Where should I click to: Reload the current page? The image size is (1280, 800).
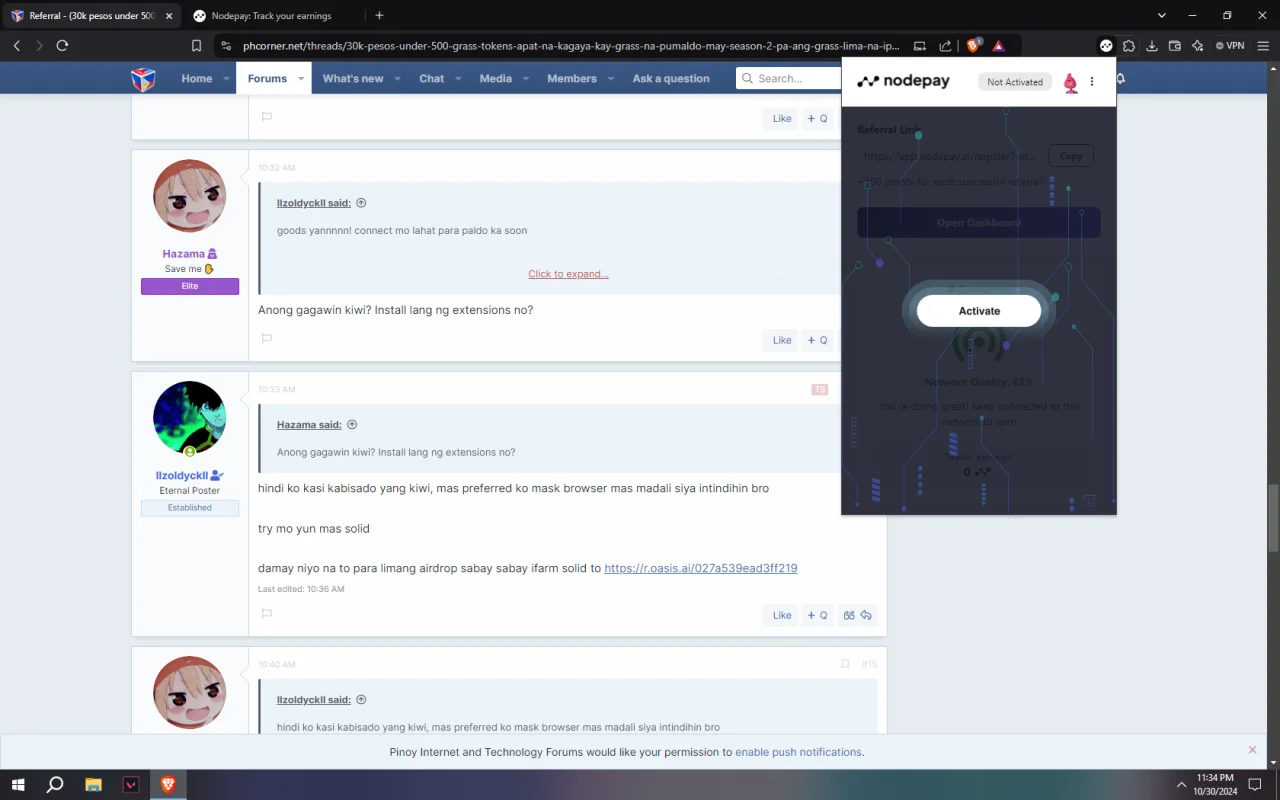click(62, 46)
